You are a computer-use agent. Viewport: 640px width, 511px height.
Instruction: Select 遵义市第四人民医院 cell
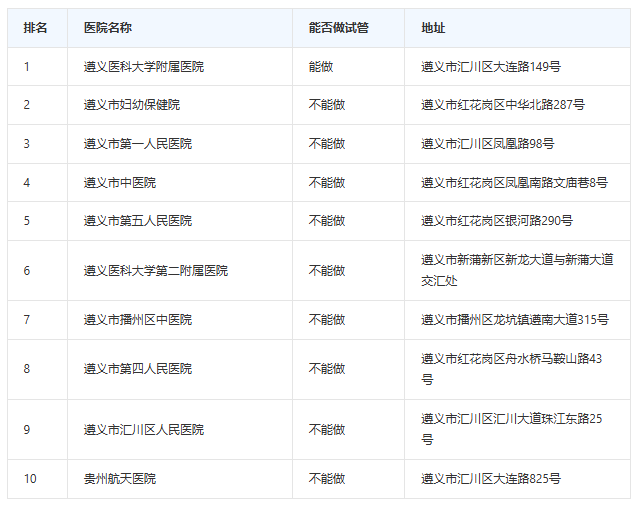pyautogui.click(x=137, y=369)
